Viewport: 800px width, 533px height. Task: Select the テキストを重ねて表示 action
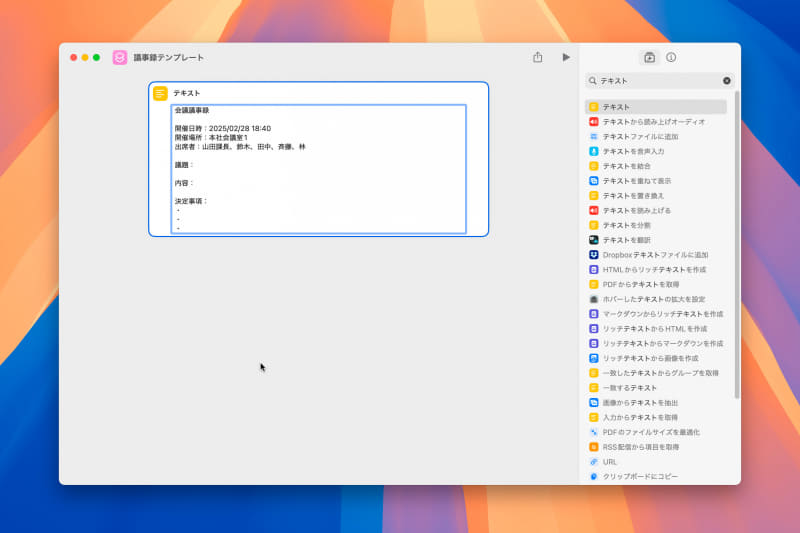pos(656,181)
